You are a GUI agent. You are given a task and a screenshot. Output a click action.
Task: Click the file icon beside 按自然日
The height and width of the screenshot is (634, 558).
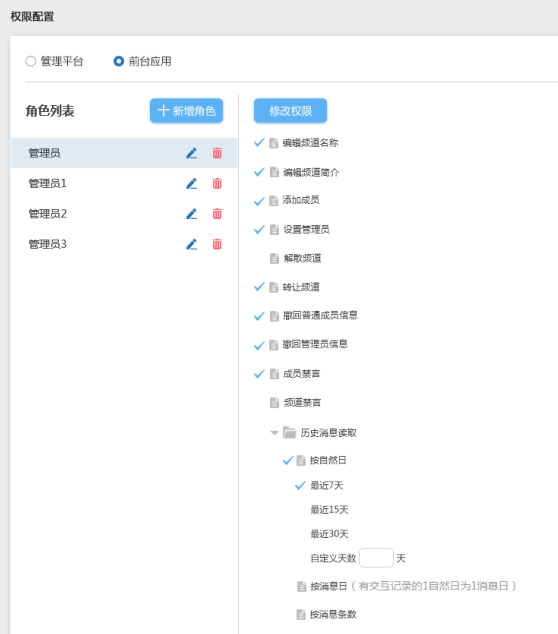tap(301, 461)
